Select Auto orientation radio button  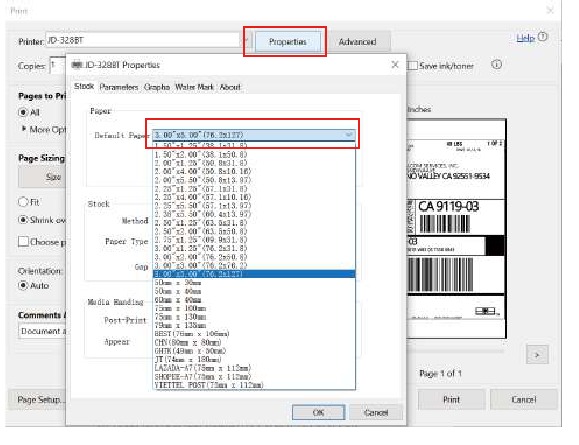(23, 285)
